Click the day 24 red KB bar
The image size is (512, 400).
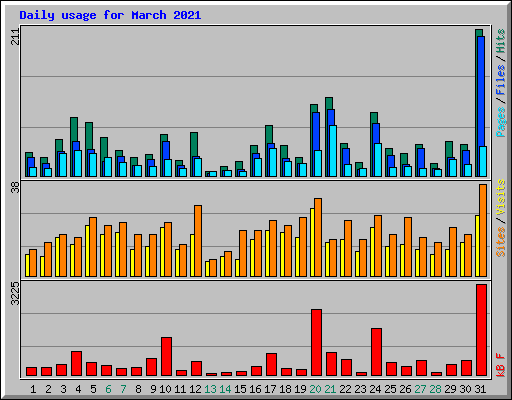point(376,352)
